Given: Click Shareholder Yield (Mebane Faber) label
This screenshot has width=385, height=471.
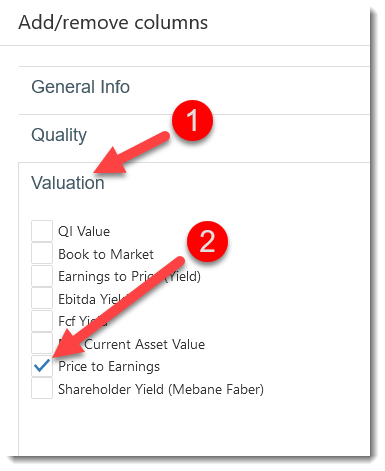Looking at the screenshot, I should (x=161, y=389).
